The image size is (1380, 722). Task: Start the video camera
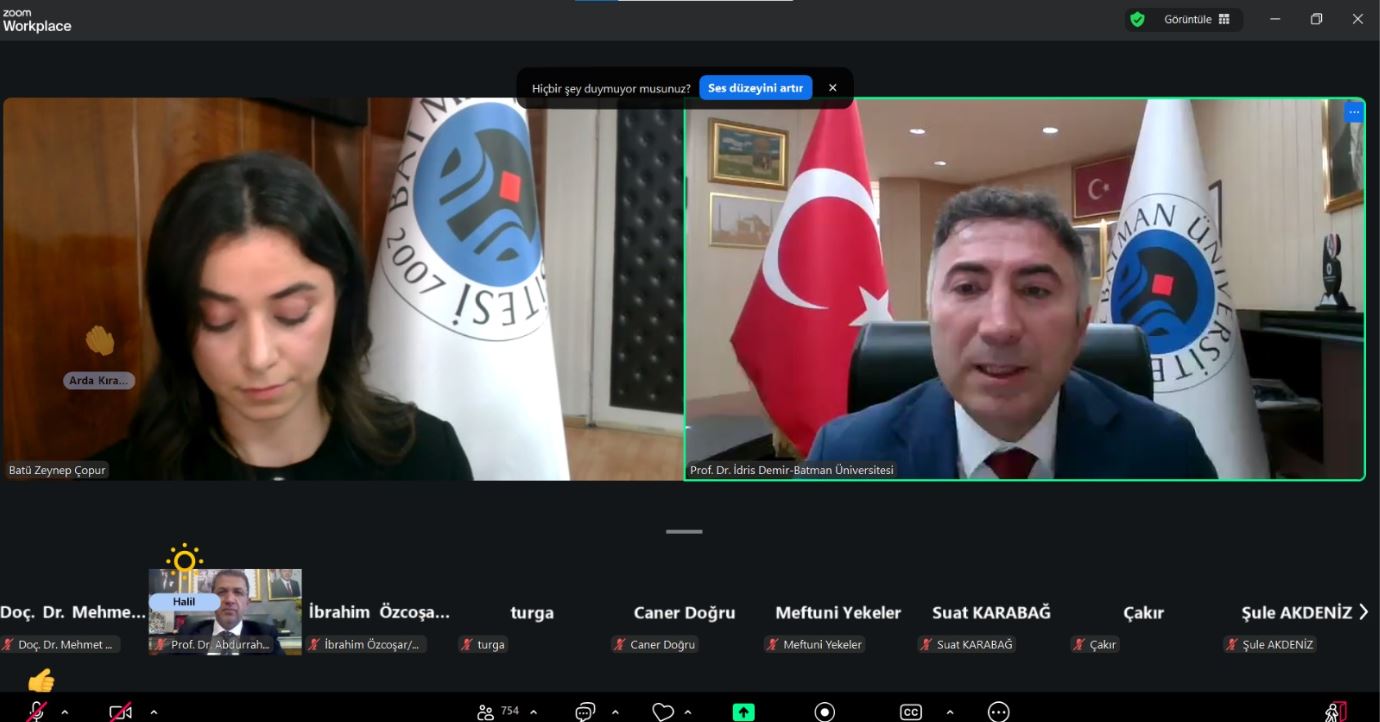click(x=120, y=711)
